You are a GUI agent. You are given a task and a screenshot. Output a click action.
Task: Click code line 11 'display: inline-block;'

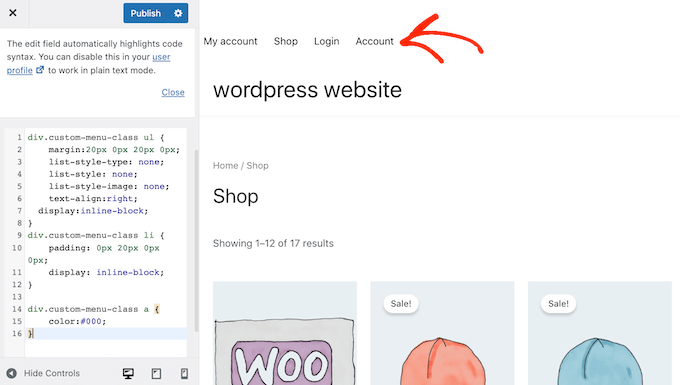[x=106, y=272]
